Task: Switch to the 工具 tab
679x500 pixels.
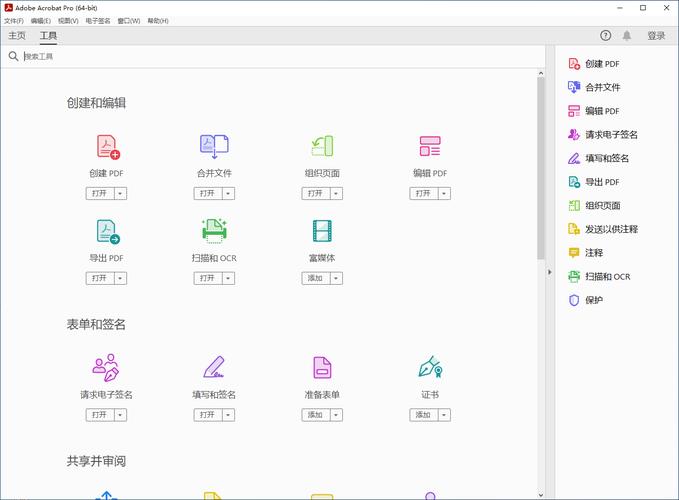Action: click(x=48, y=35)
